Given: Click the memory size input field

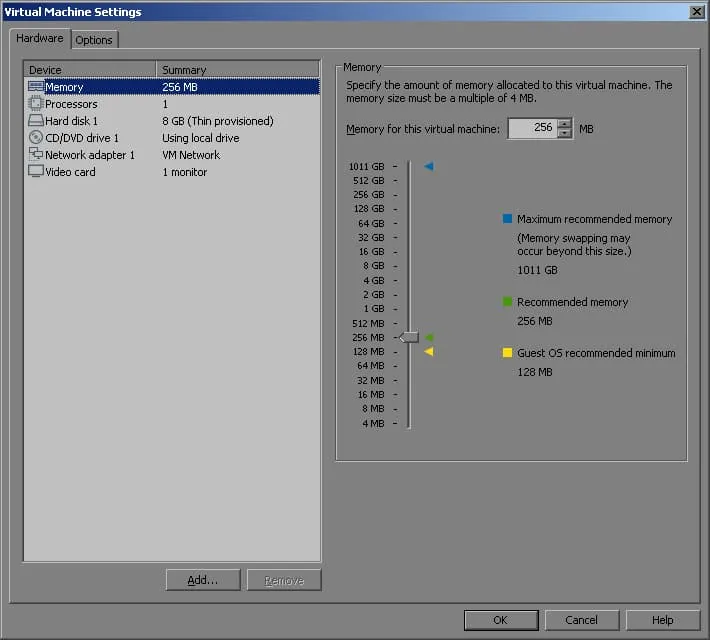Looking at the screenshot, I should pos(532,129).
